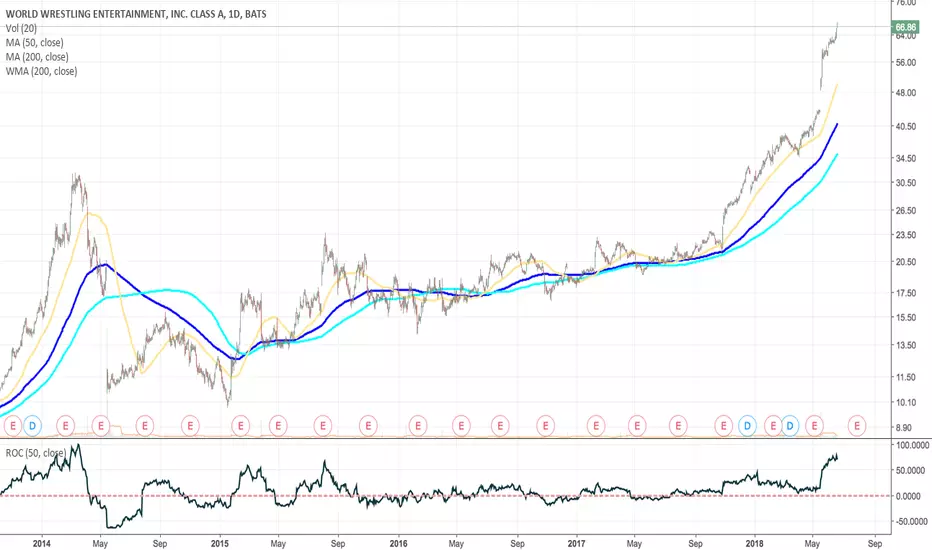Screen dimensions: 932x550
Task: Open the rightmost earnings E marker
Action: point(857,426)
